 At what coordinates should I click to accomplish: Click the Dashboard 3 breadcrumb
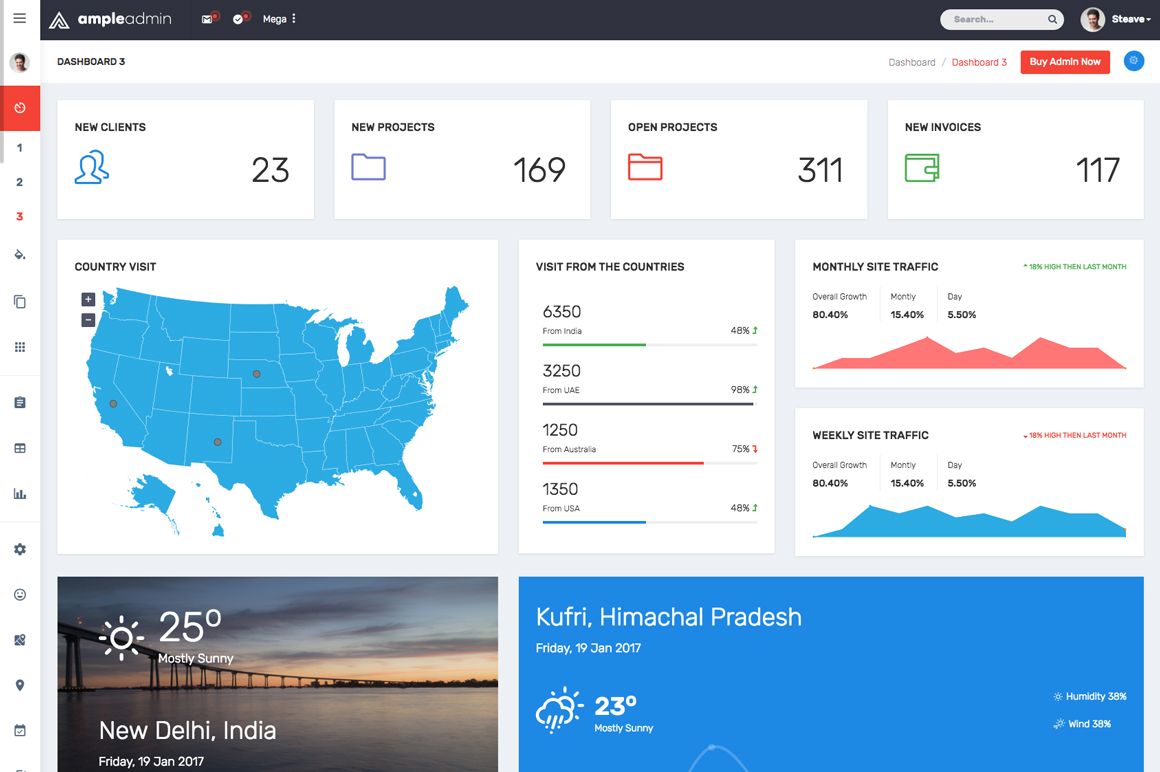(979, 62)
